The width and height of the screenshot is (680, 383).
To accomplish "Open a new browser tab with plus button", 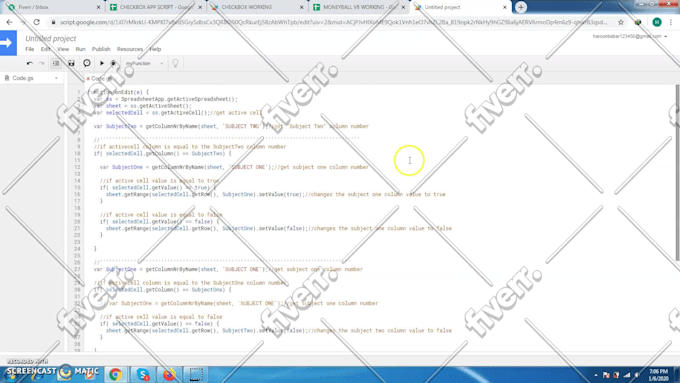I will (x=521, y=7).
